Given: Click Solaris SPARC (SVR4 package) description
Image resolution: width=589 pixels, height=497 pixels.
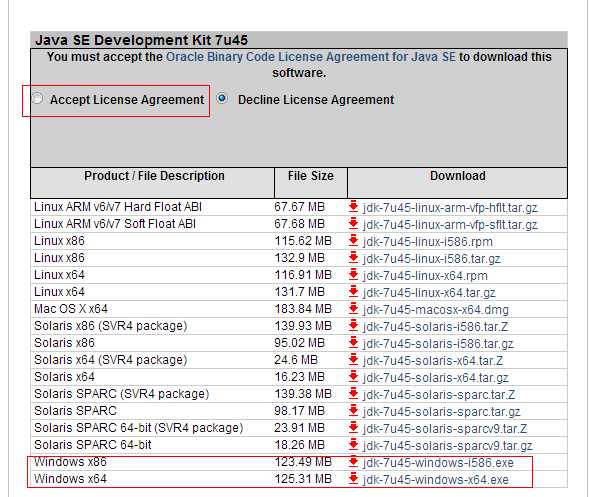Looking at the screenshot, I should pyautogui.click(x=121, y=394).
